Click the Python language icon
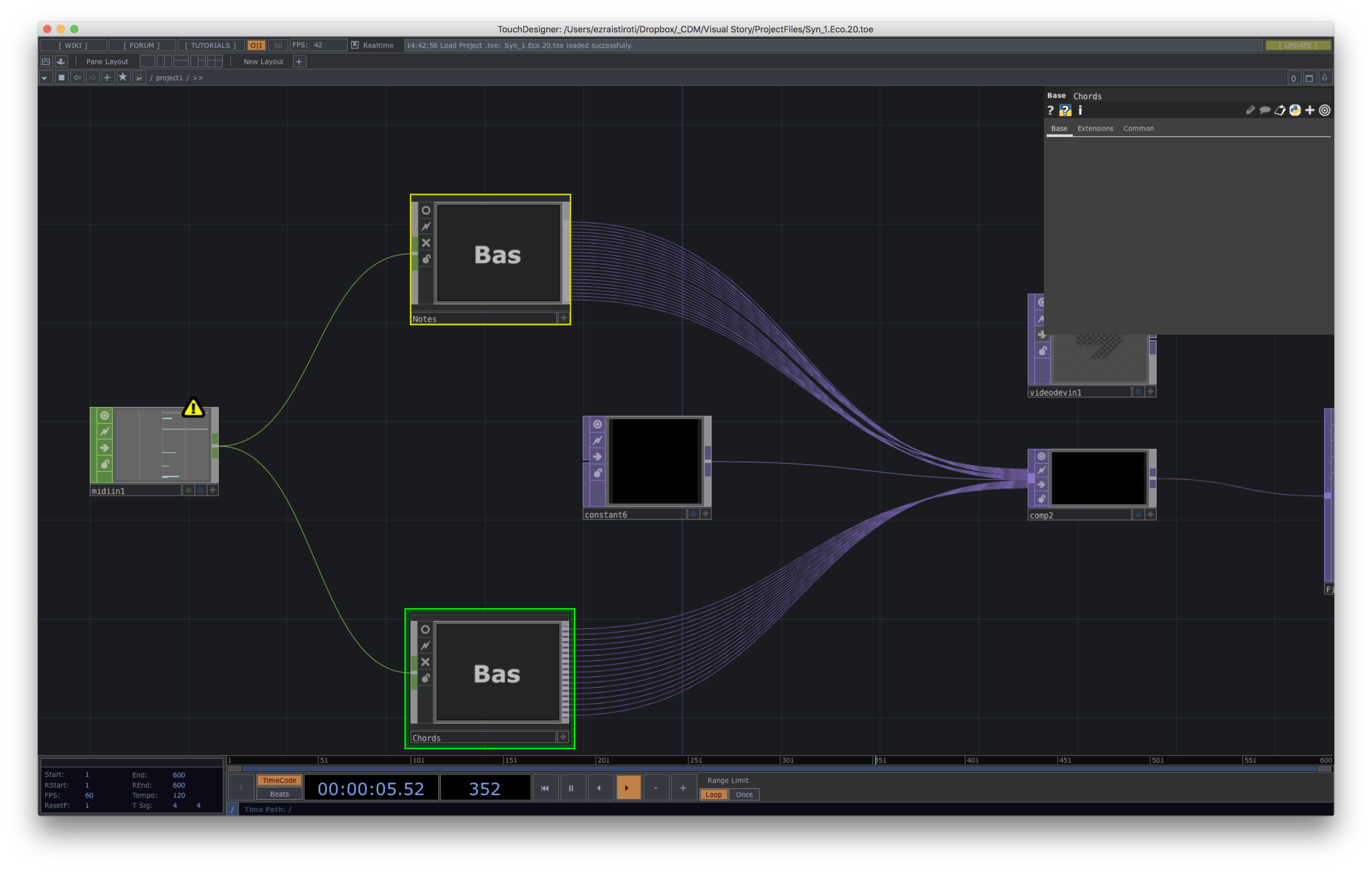 [x=1295, y=110]
